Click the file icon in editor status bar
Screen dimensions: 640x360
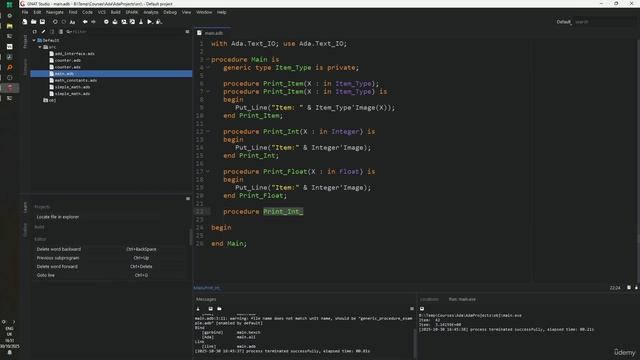[x=629, y=288]
